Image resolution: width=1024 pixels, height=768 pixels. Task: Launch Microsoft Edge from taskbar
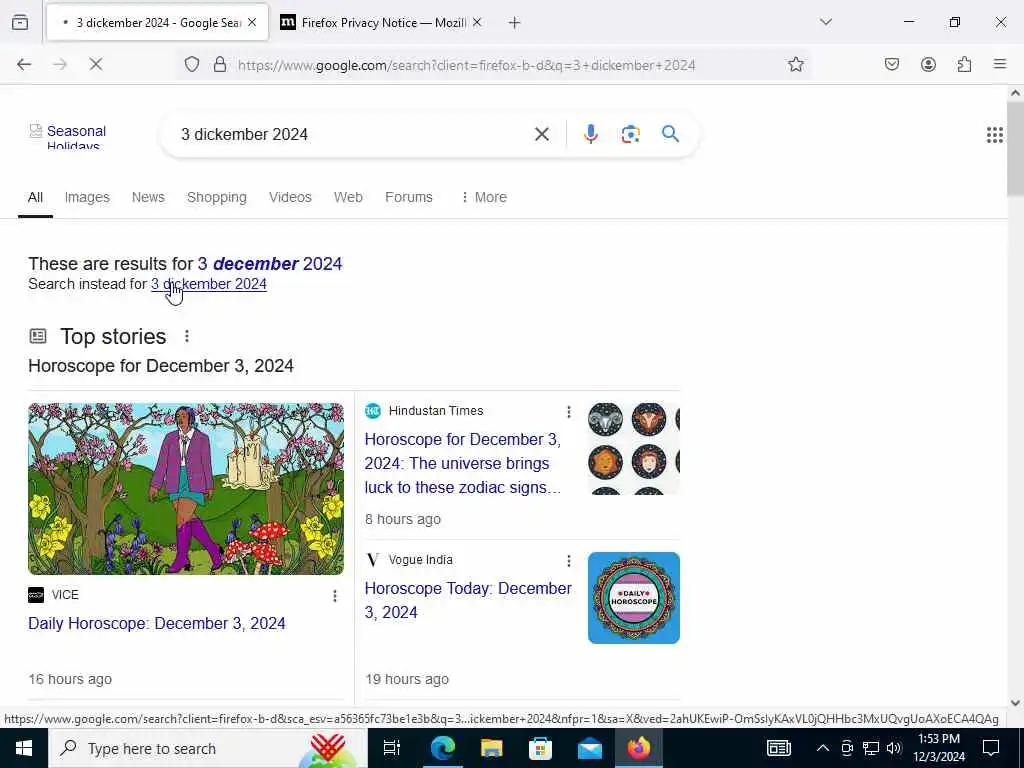pyautogui.click(x=442, y=748)
